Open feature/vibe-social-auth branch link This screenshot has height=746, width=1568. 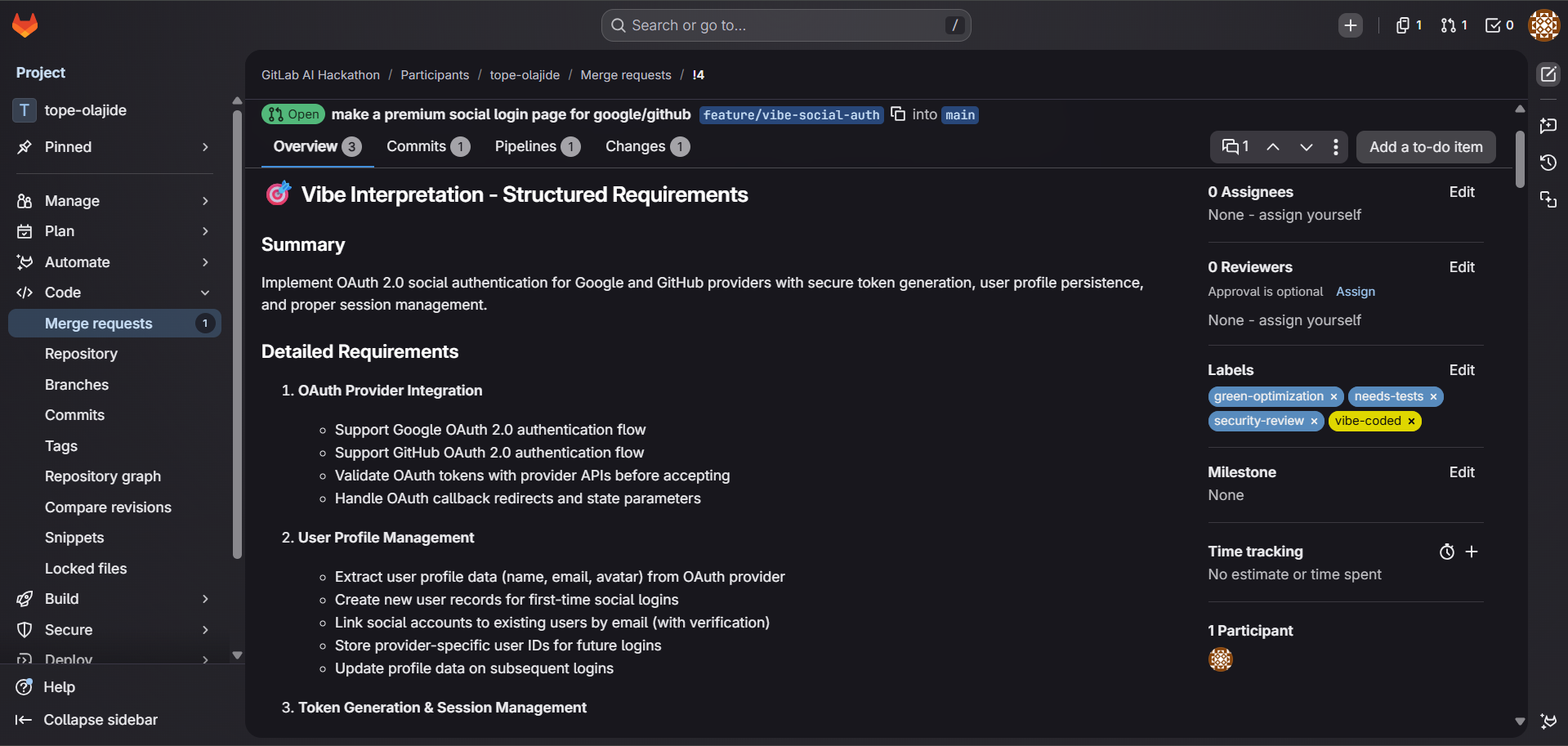[791, 115]
